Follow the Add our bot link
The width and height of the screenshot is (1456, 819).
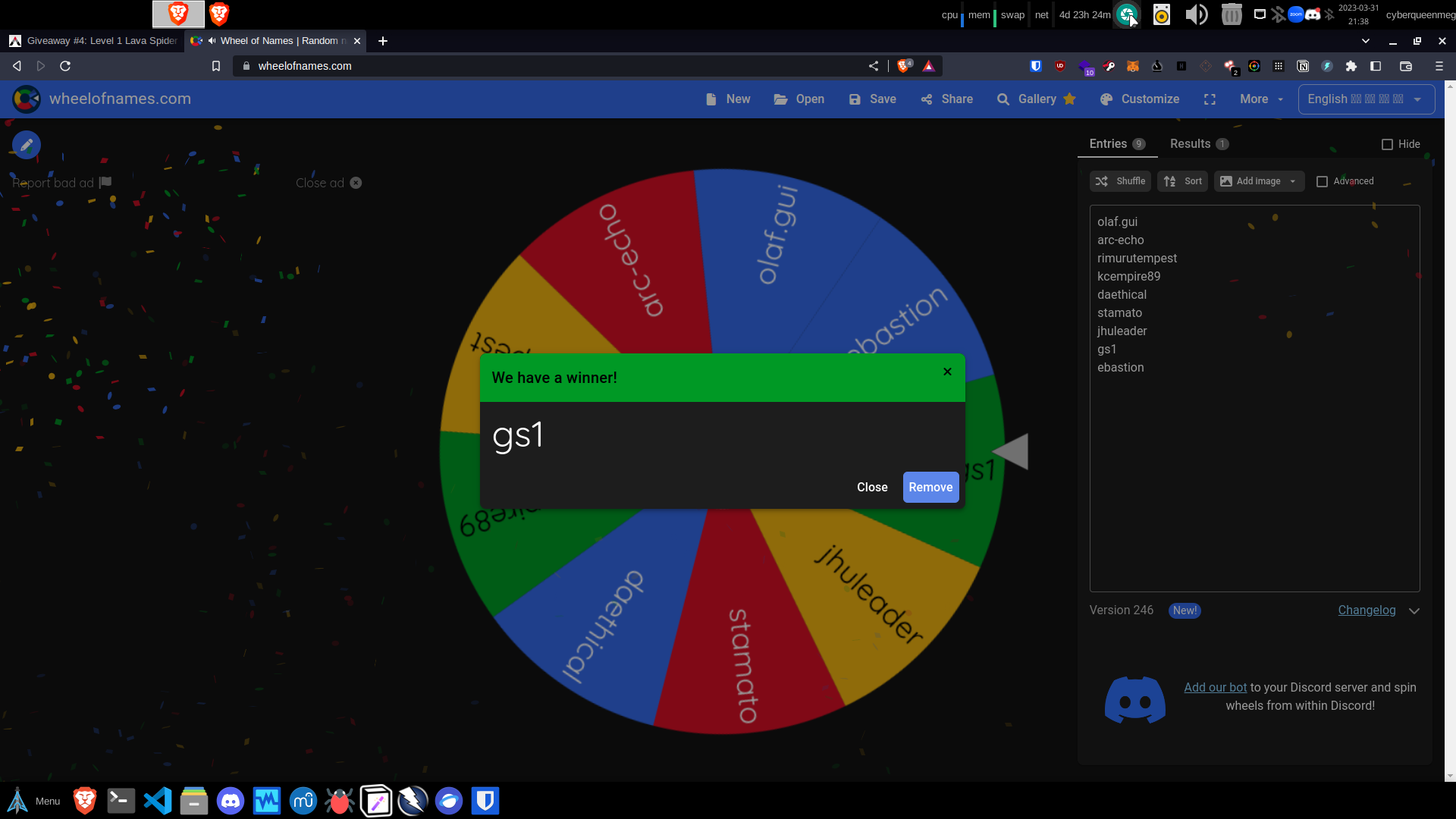[x=1215, y=687]
